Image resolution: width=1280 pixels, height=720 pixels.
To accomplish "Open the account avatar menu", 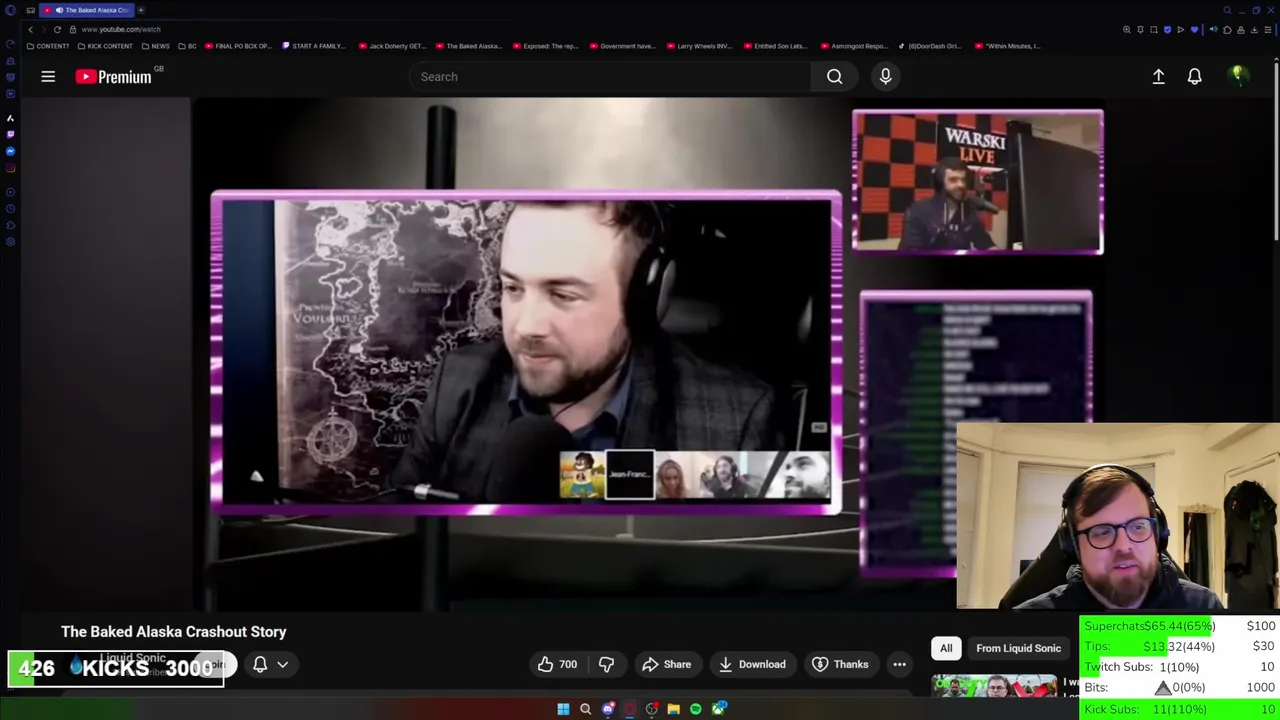I will click(1238, 77).
